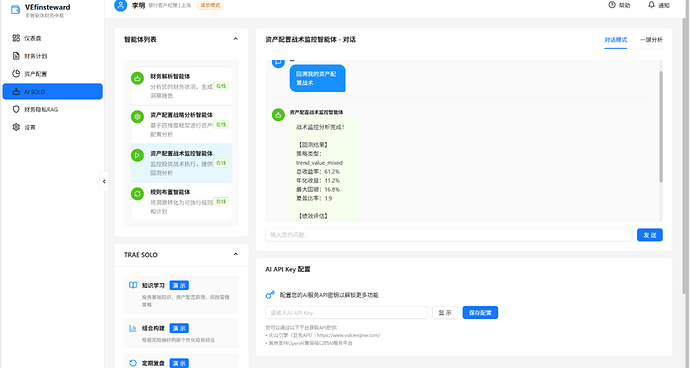
Task: Click the VEfinsteward wallet logo
Action: point(15,10)
